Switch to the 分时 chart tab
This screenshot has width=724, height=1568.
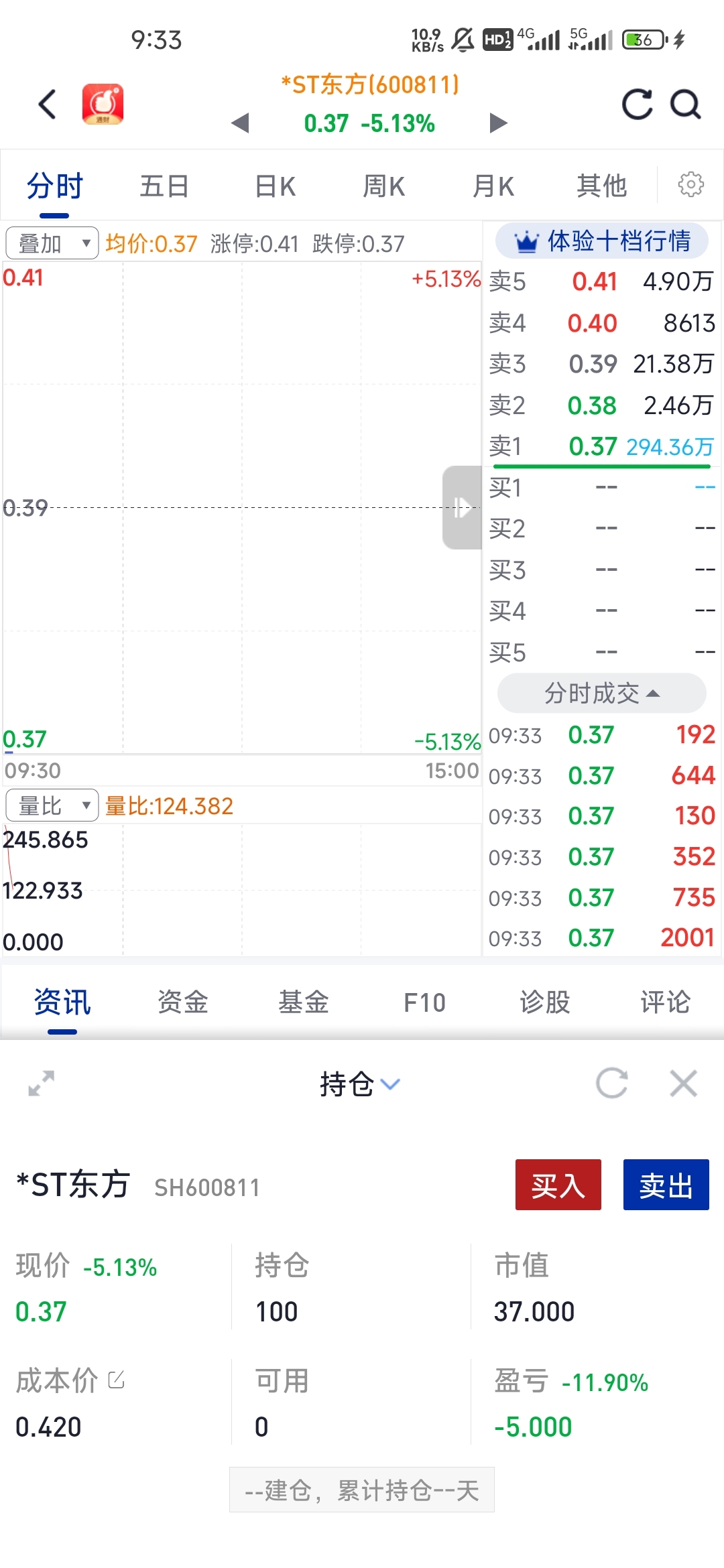[54, 186]
